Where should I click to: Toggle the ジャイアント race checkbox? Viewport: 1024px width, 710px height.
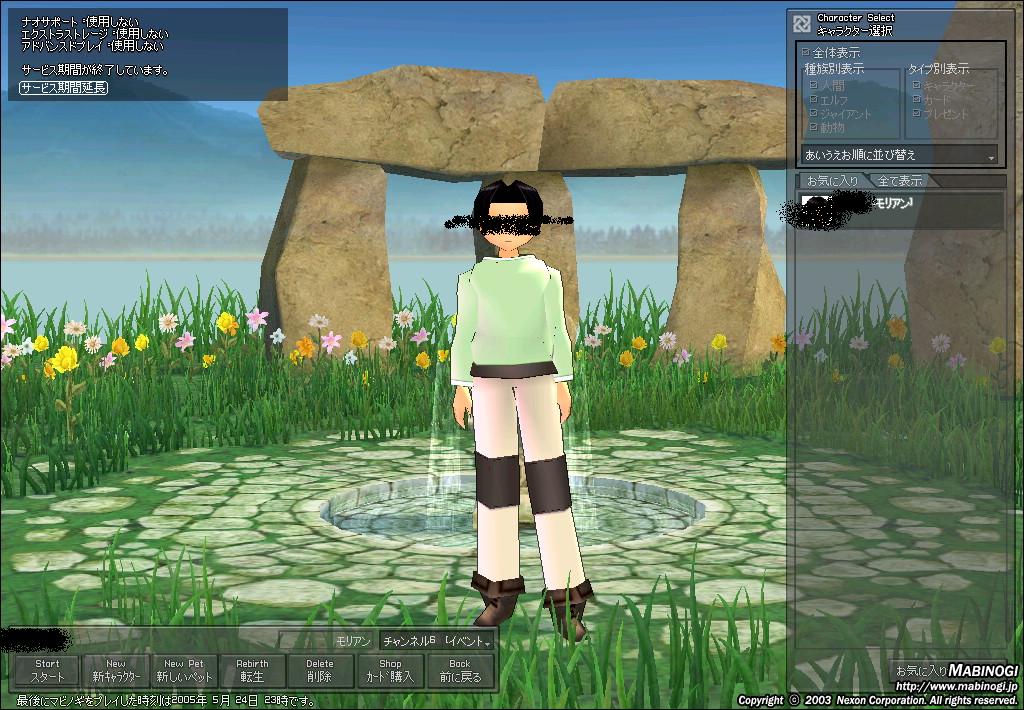(x=814, y=113)
